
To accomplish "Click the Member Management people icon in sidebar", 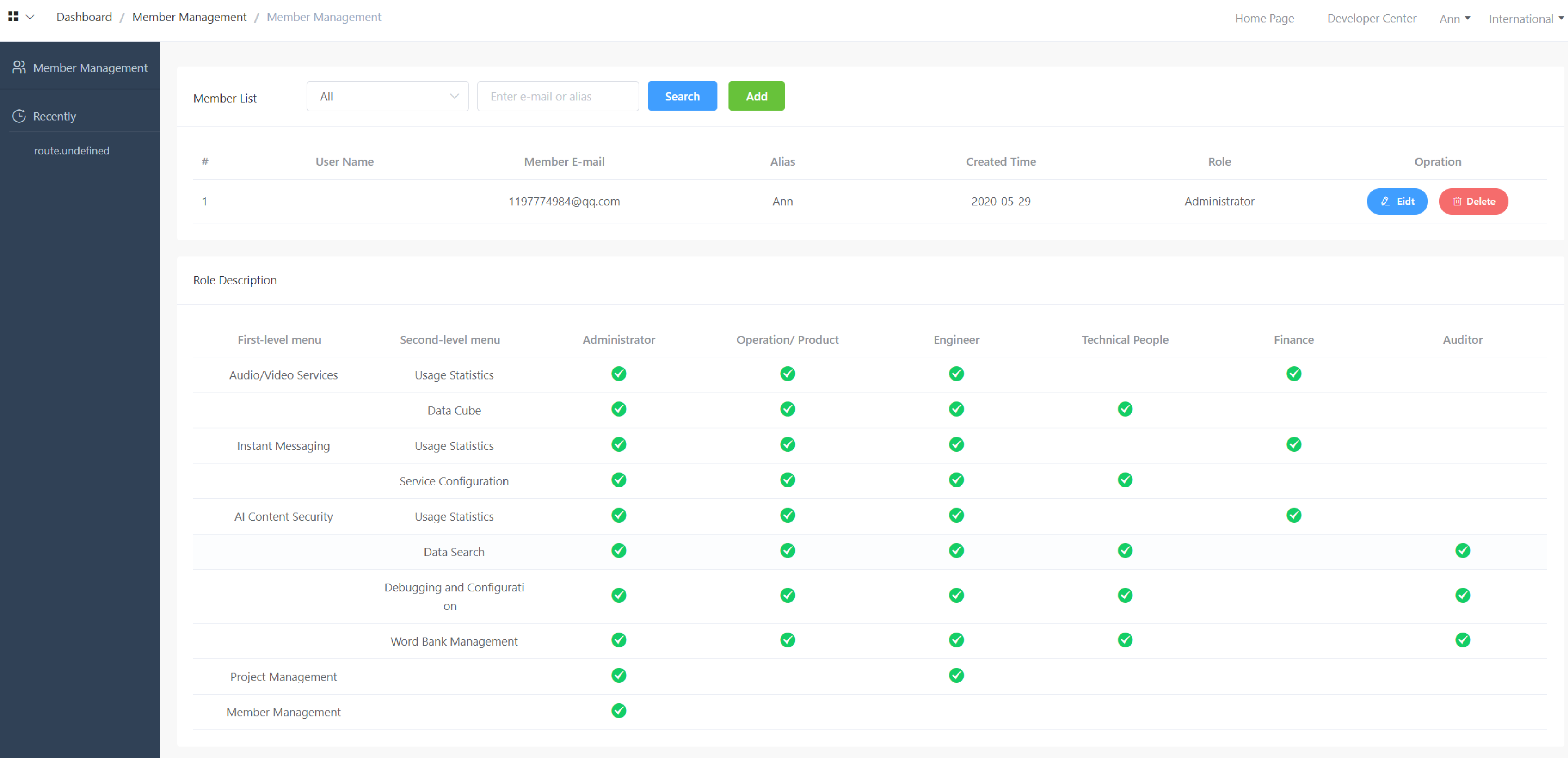I will click(19, 67).
